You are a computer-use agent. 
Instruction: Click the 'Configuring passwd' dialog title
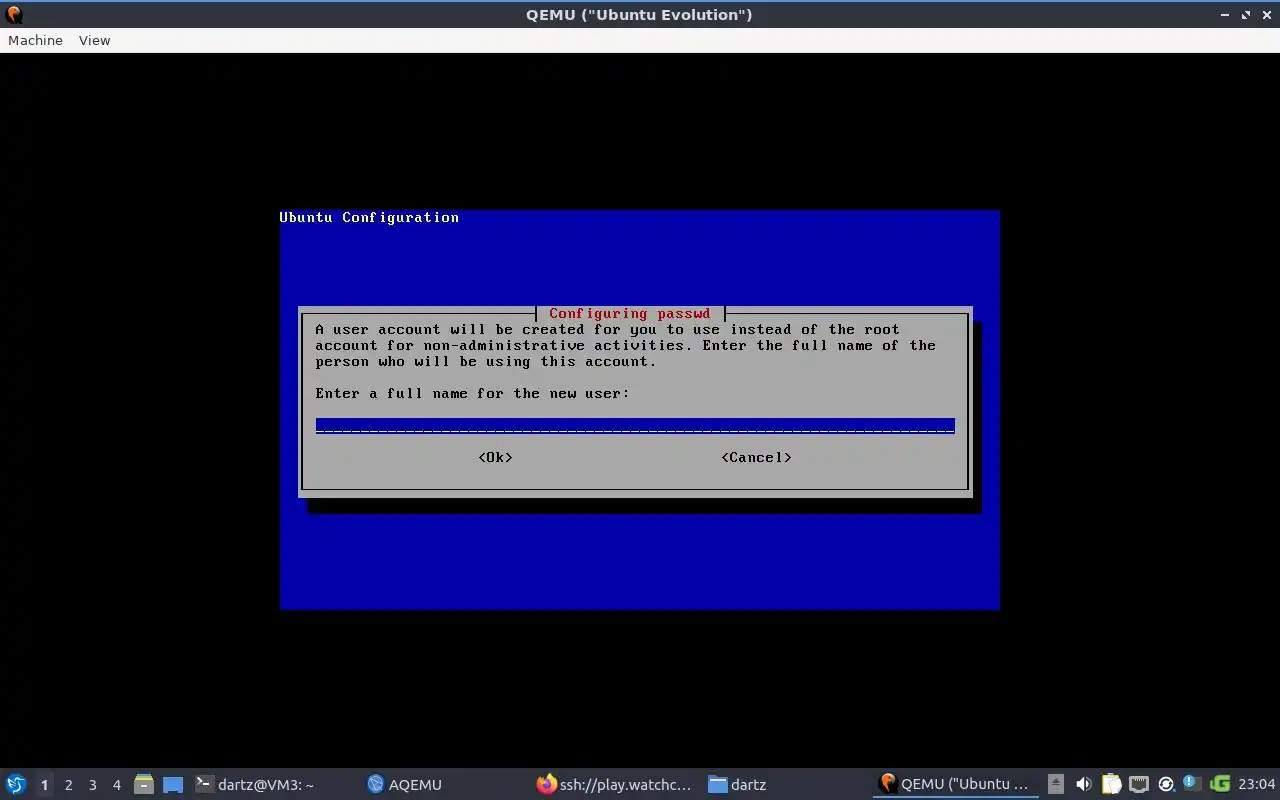629,313
